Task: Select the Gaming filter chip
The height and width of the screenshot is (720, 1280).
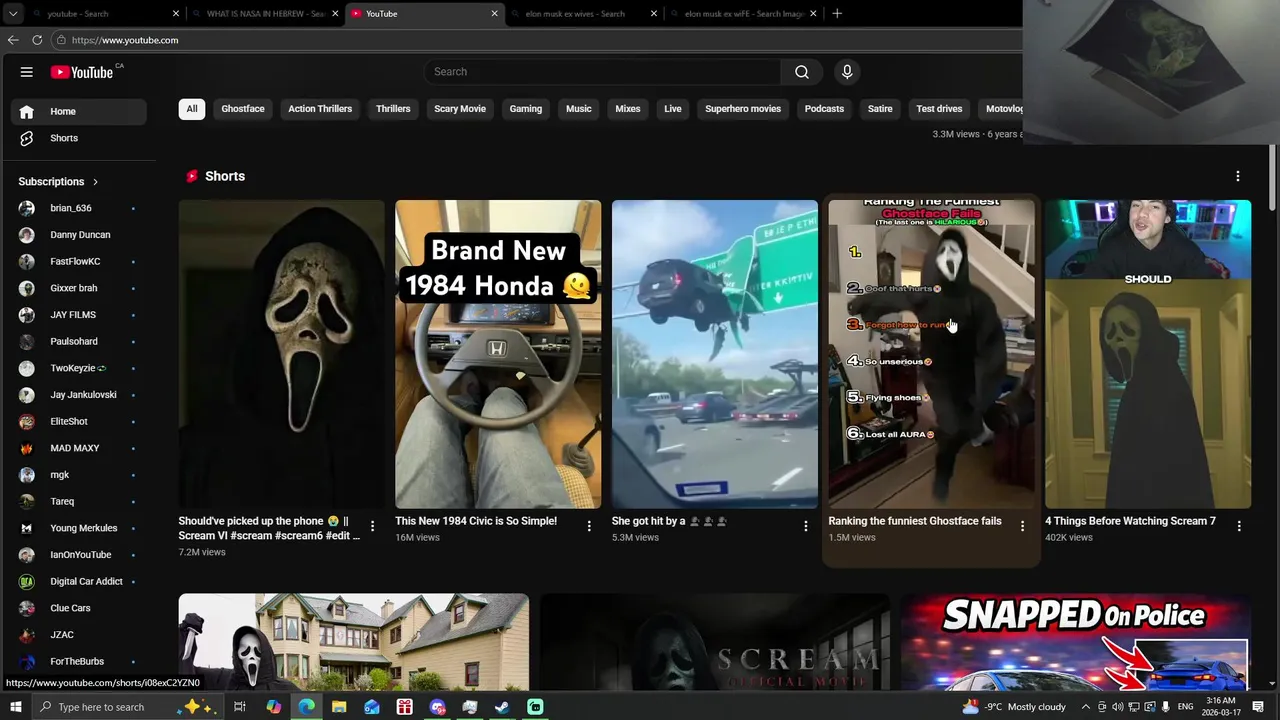Action: coord(526,109)
